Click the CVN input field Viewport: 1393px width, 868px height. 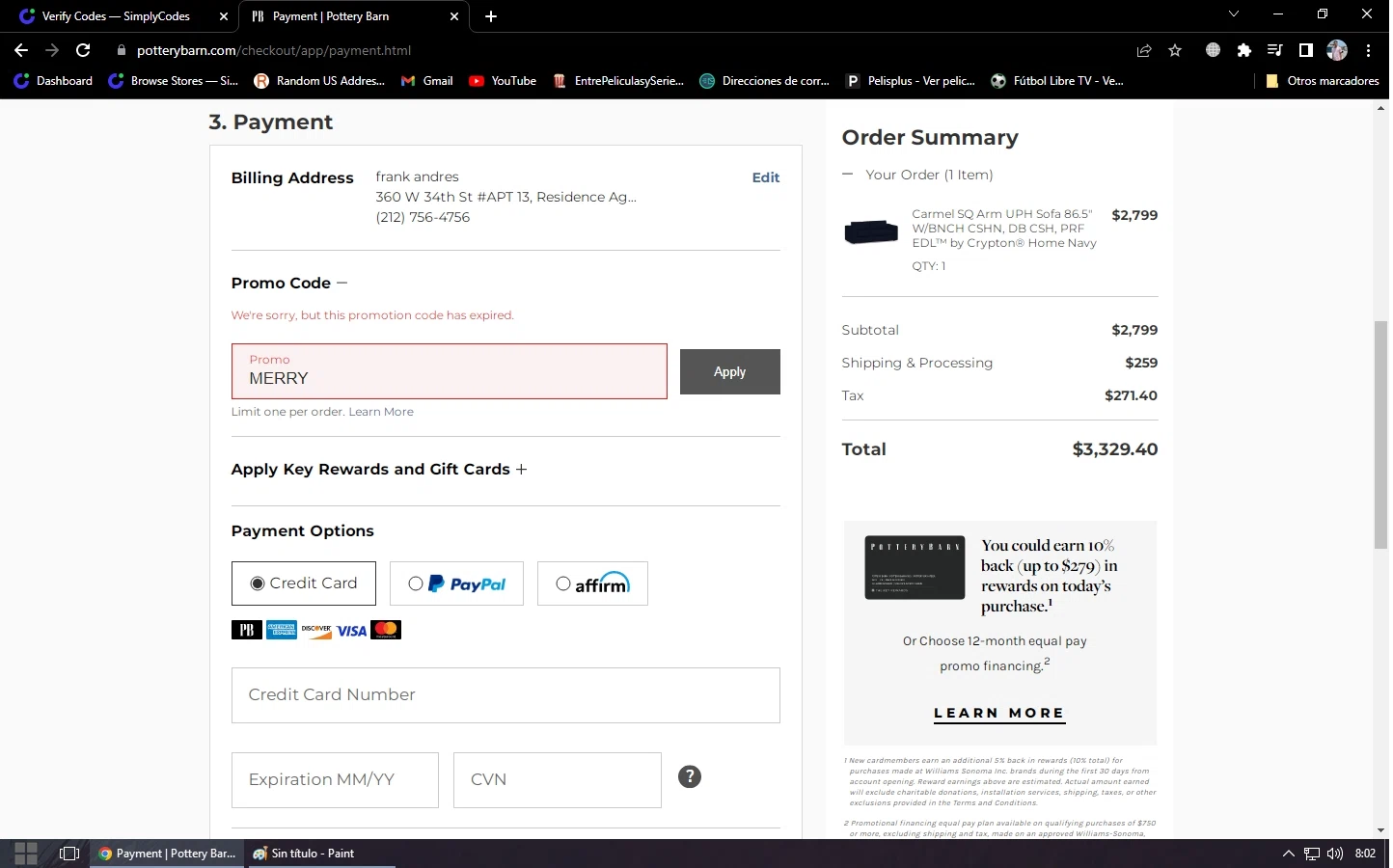(x=558, y=780)
